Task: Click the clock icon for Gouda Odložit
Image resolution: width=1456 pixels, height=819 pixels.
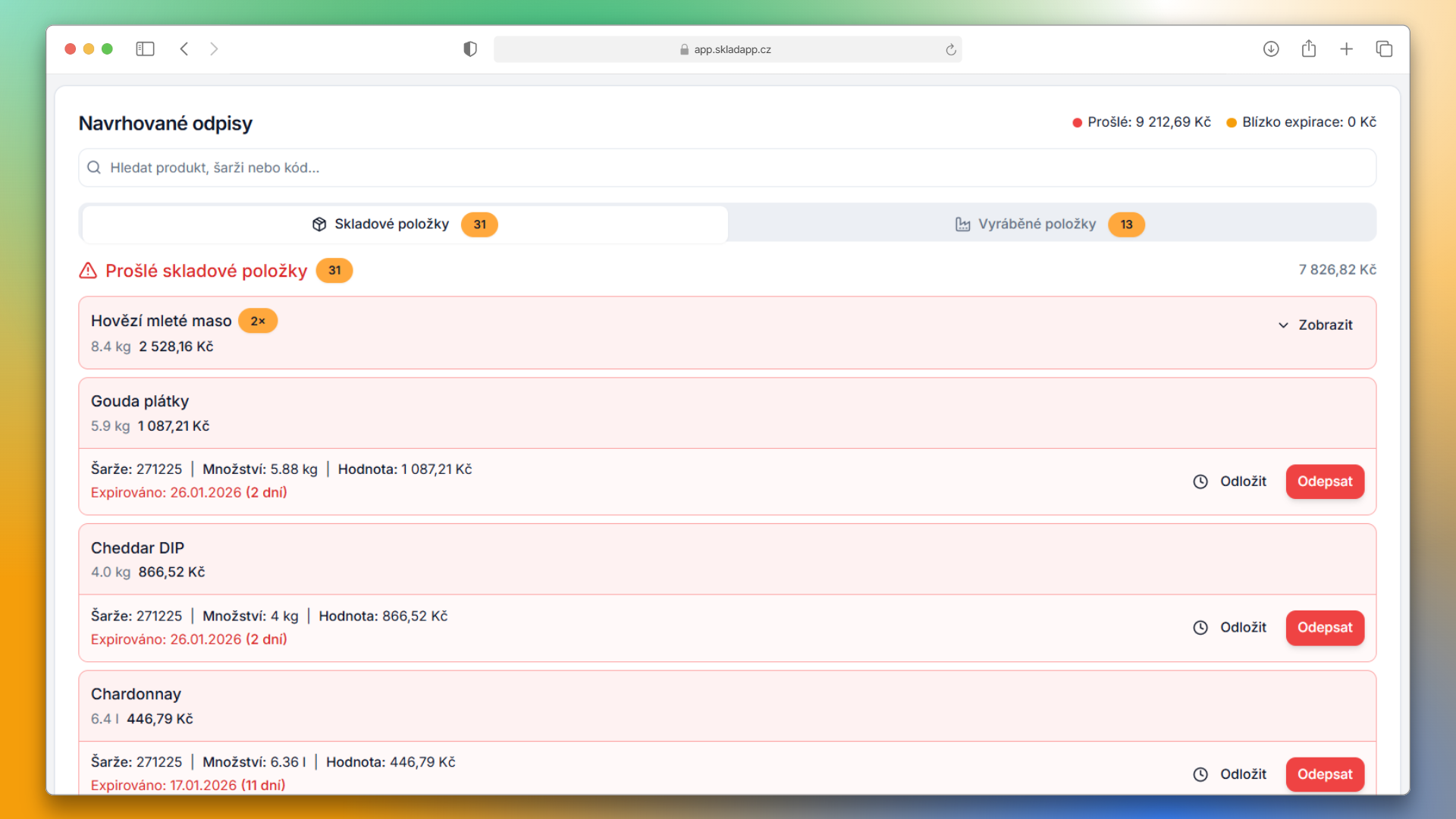Action: coord(1200,482)
